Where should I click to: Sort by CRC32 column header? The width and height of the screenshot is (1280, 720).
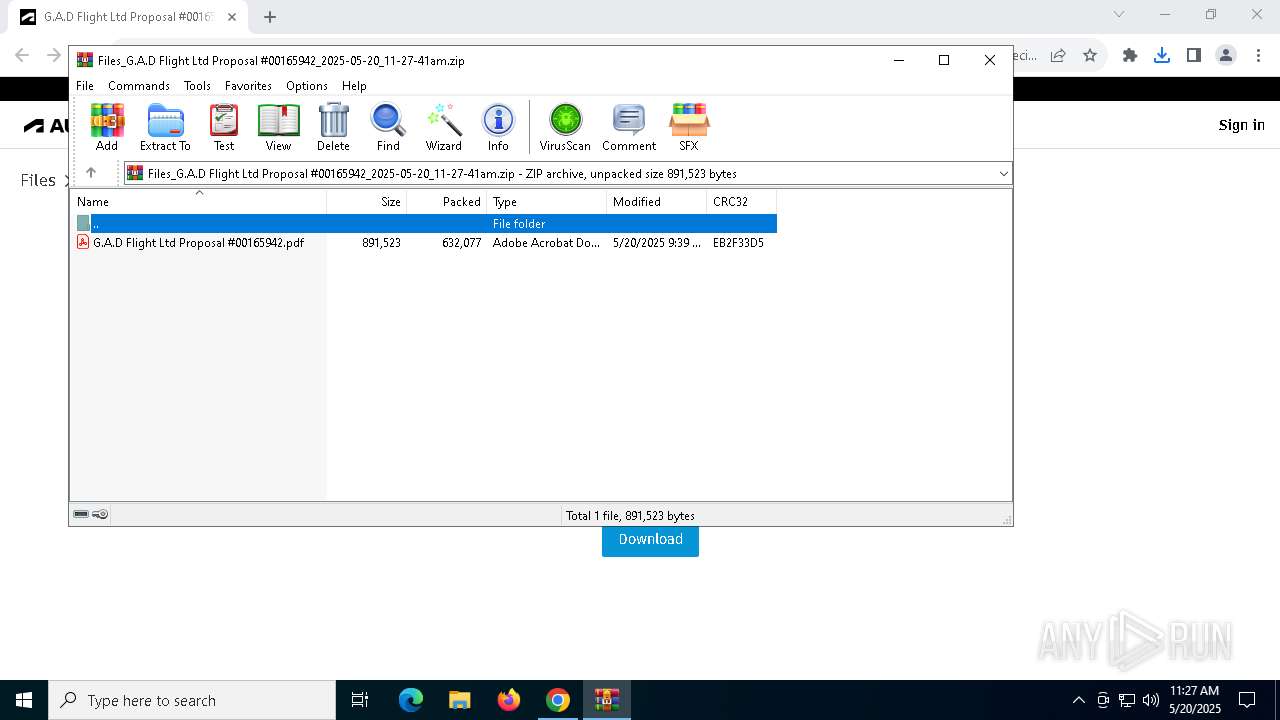[742, 202]
